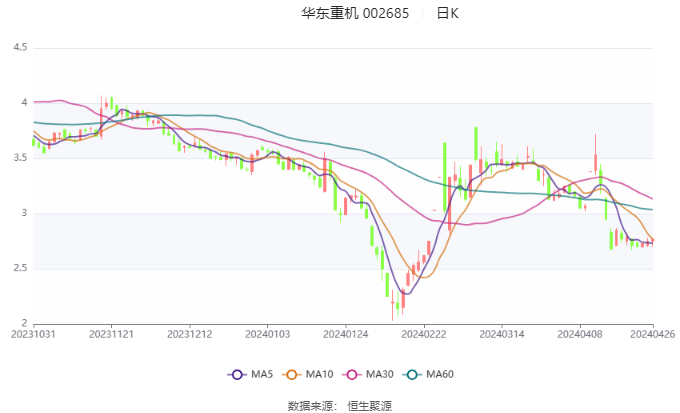Image resolution: width=680 pixels, height=413 pixels.
Task: Click the 20240408 x-axis date label
Action: click(580, 334)
